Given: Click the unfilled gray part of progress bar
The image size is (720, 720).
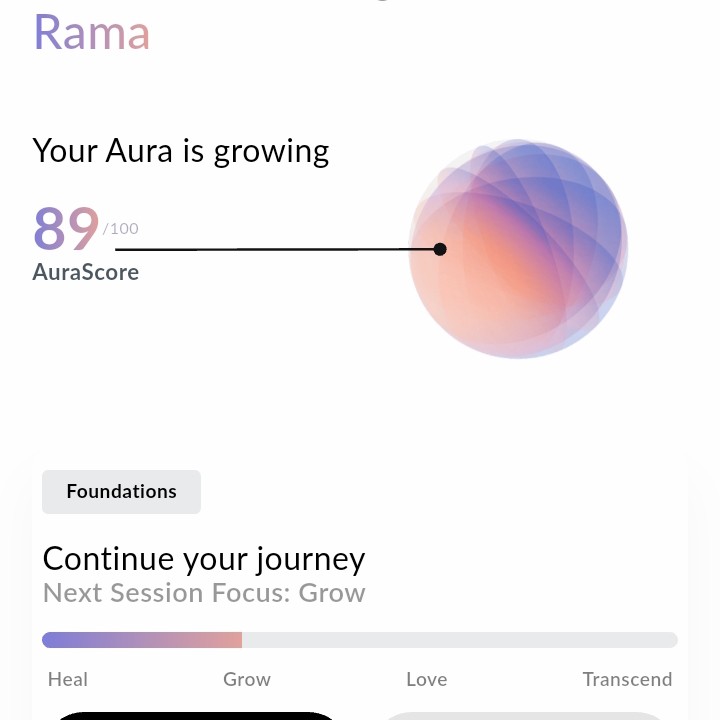Looking at the screenshot, I should tap(460, 640).
